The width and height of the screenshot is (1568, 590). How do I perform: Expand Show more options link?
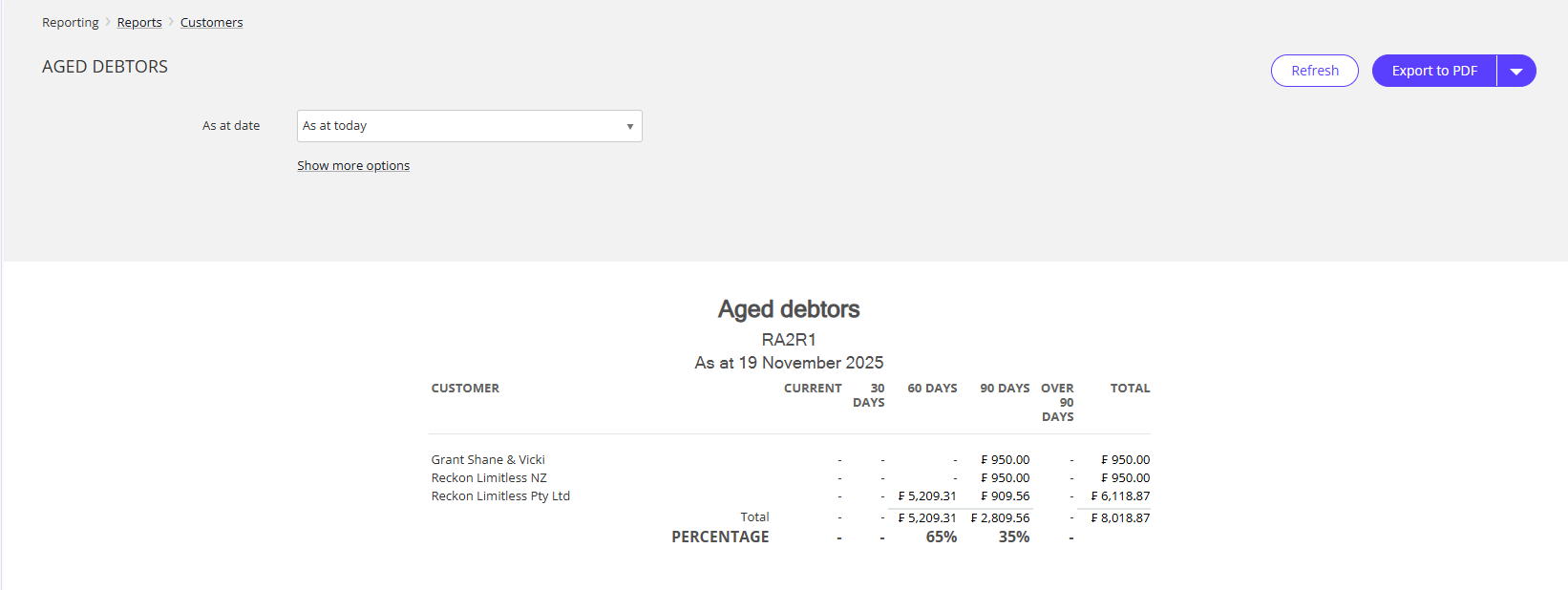(353, 165)
